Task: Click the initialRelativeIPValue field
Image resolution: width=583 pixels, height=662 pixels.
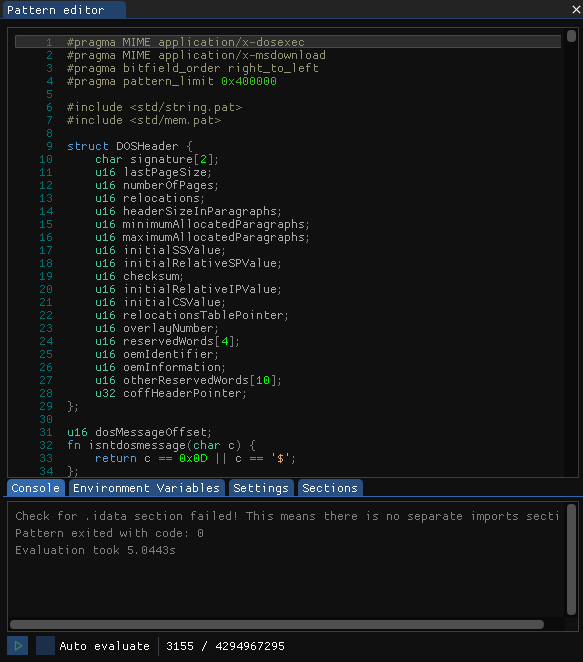Action: (x=188, y=289)
